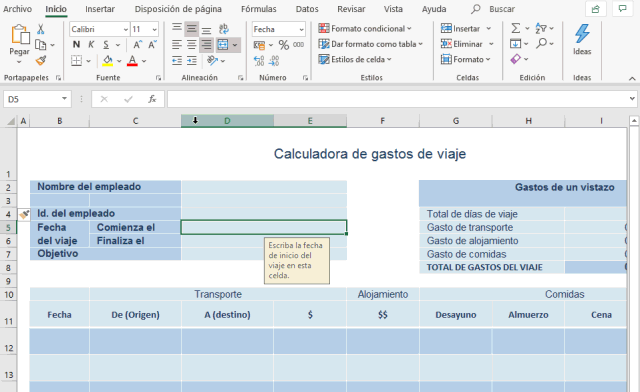Click the Pegar (Paste) icon
This screenshot has width=640, height=392.
click(20, 35)
